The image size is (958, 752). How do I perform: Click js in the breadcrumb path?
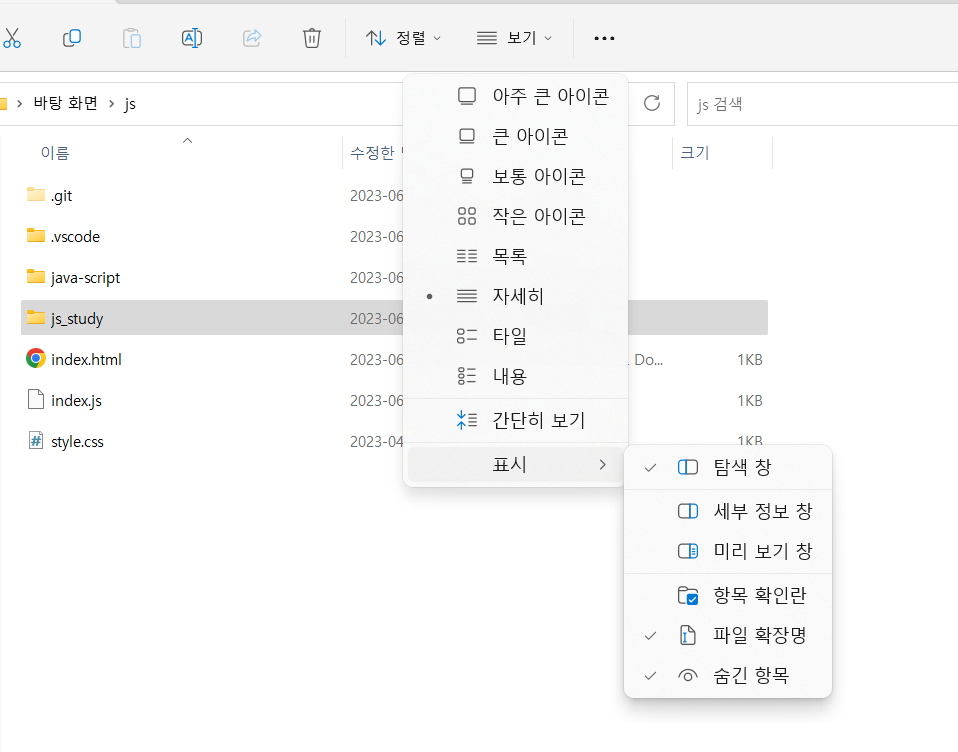130,104
